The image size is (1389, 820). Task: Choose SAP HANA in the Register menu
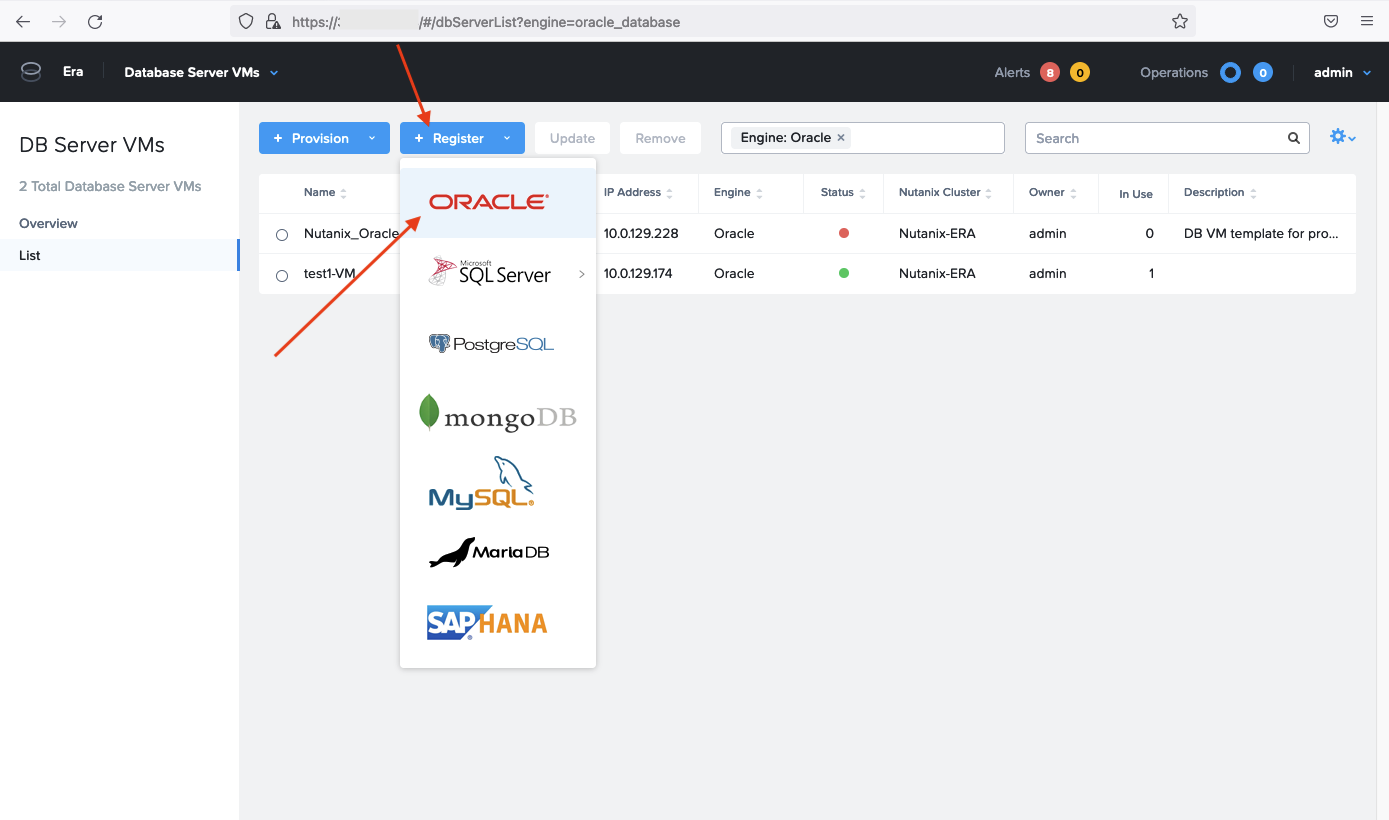coord(498,623)
